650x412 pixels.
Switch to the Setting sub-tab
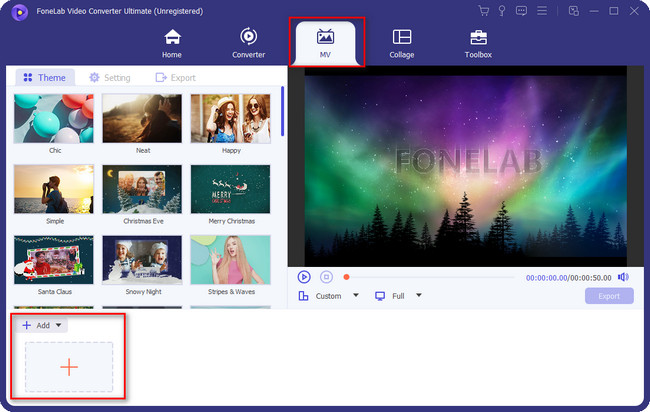(x=110, y=78)
